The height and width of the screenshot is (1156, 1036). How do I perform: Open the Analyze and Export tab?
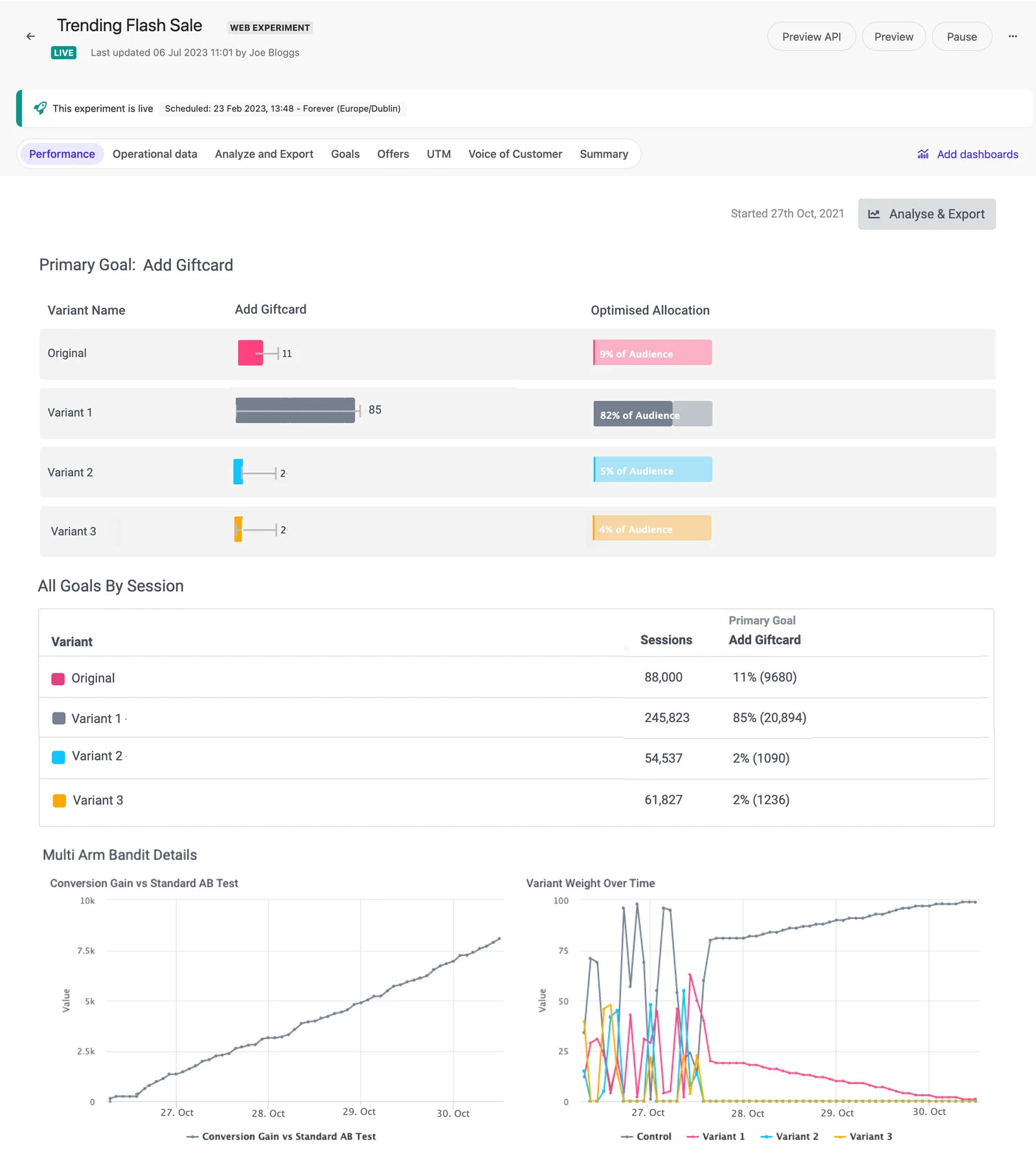pyautogui.click(x=264, y=154)
